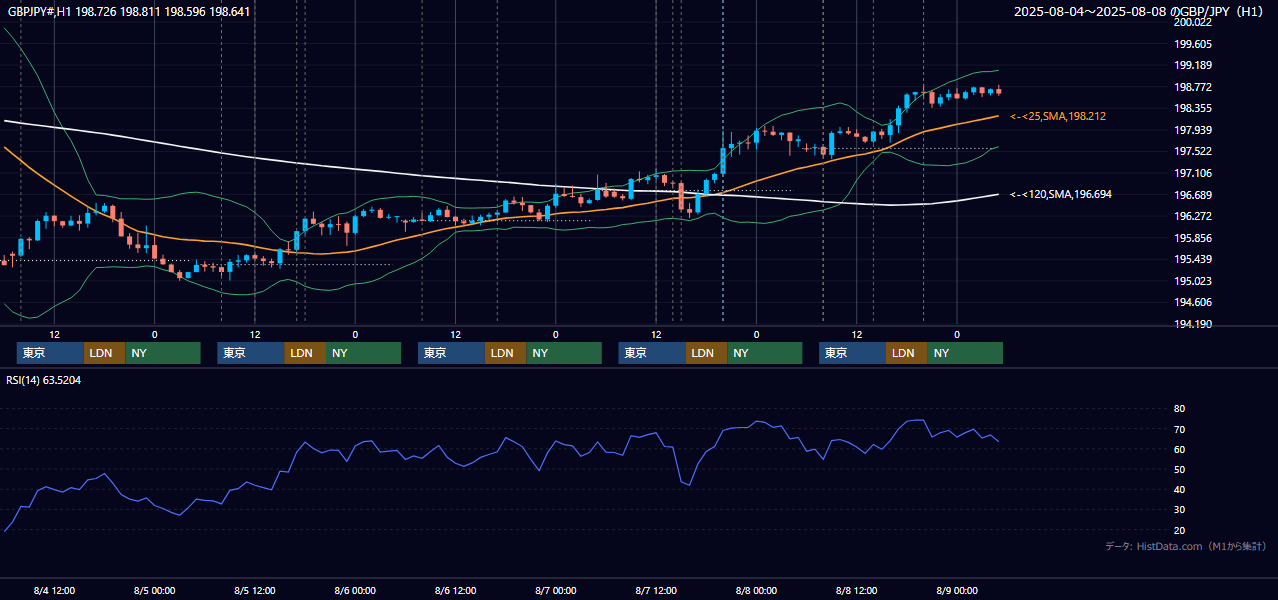
Task: Click the RSI(14) 63.5204 indicator label
Action: pos(44,380)
